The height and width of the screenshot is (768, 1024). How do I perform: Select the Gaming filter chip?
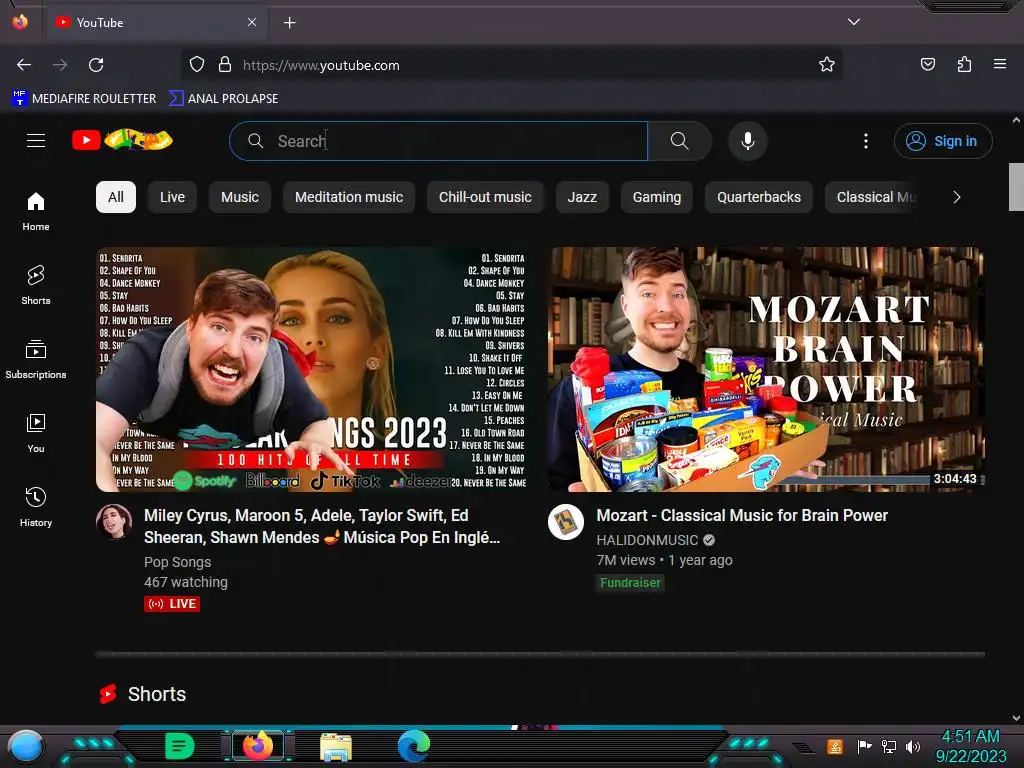[656, 197]
